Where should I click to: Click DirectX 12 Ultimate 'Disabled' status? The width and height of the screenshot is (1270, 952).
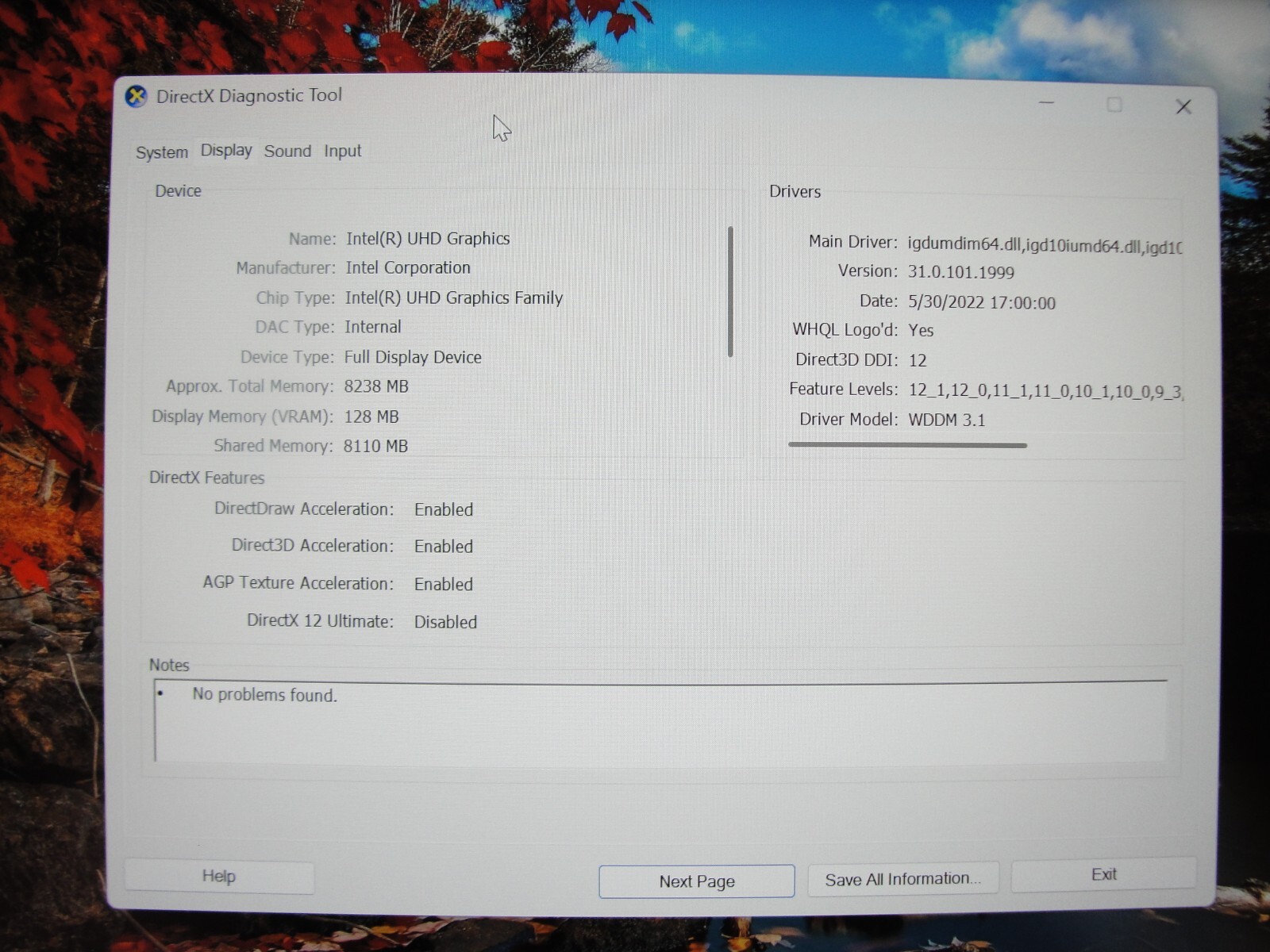point(445,622)
